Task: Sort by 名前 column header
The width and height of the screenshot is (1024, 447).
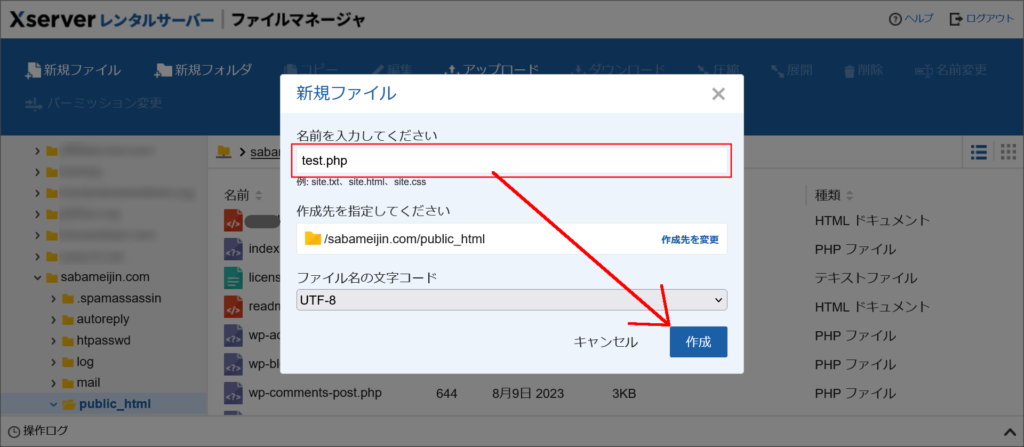Action: tap(242, 195)
